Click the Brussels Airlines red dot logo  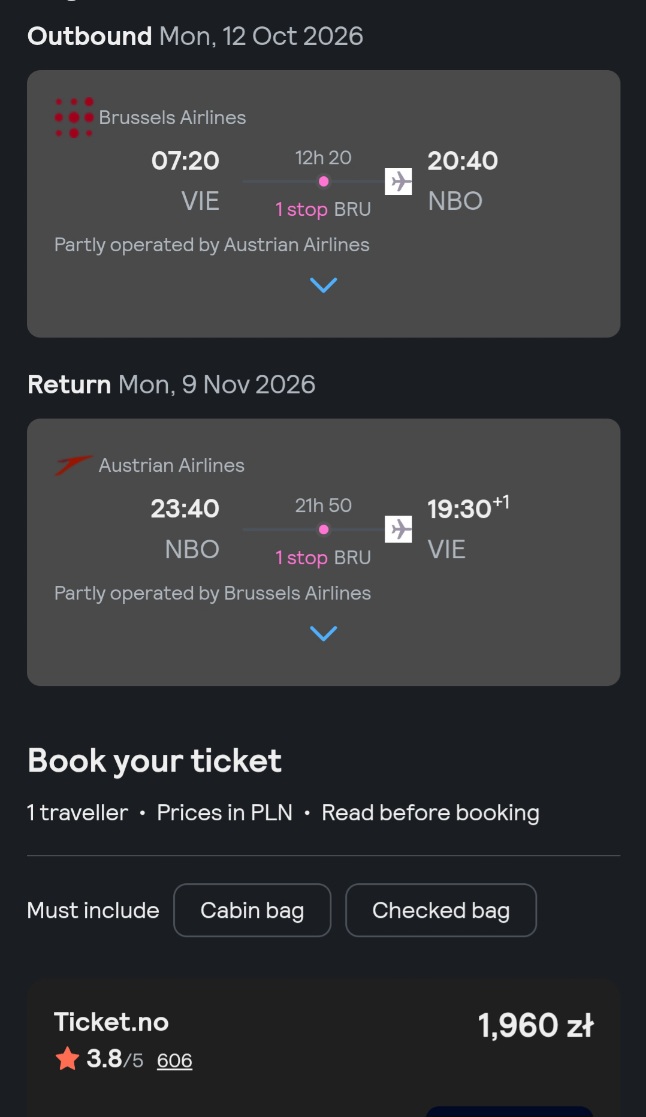[x=74, y=118]
